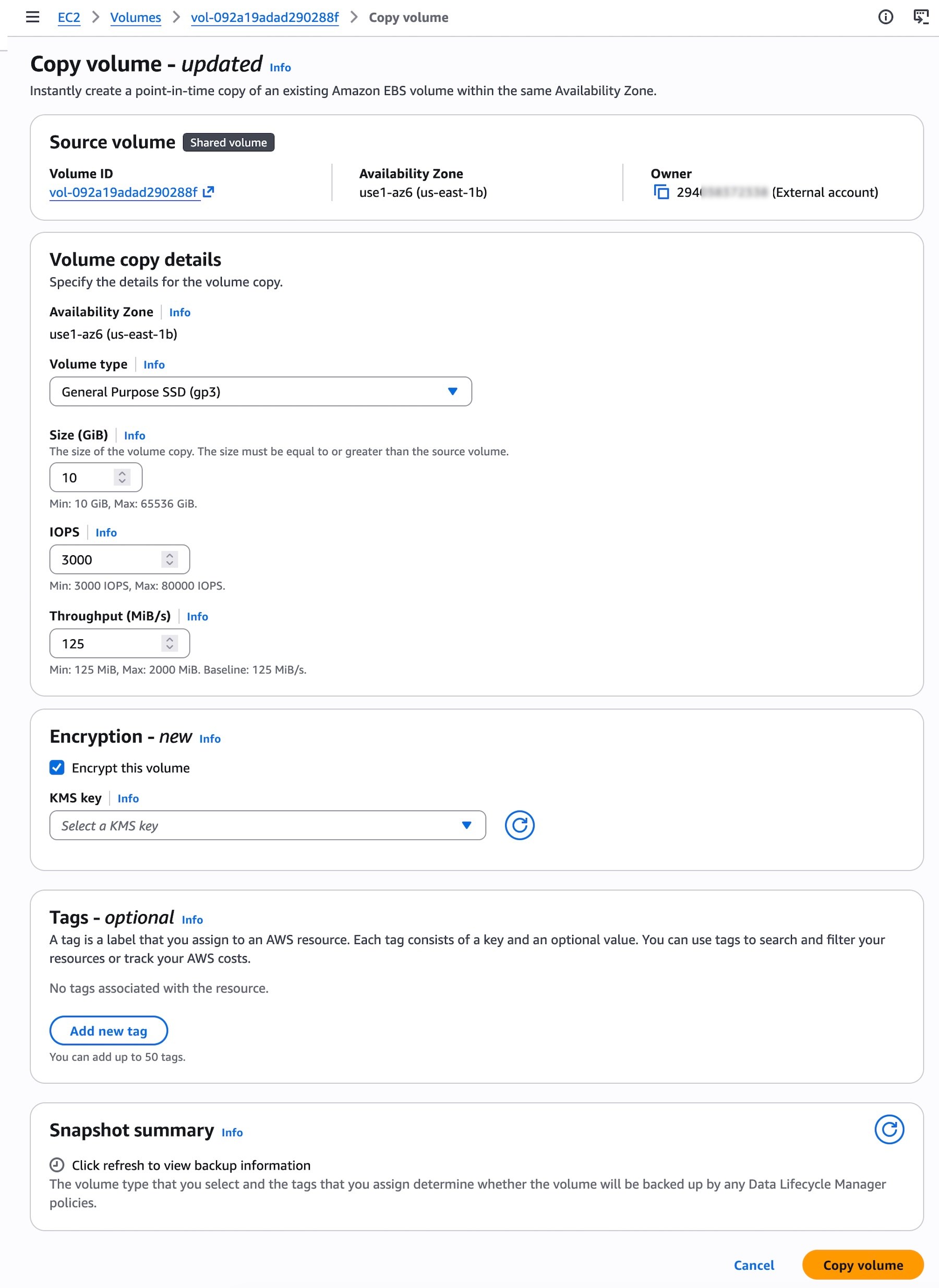Screen dimensions: 939x1288
Task: Open the Info link next to Encryption
Action: (210, 738)
